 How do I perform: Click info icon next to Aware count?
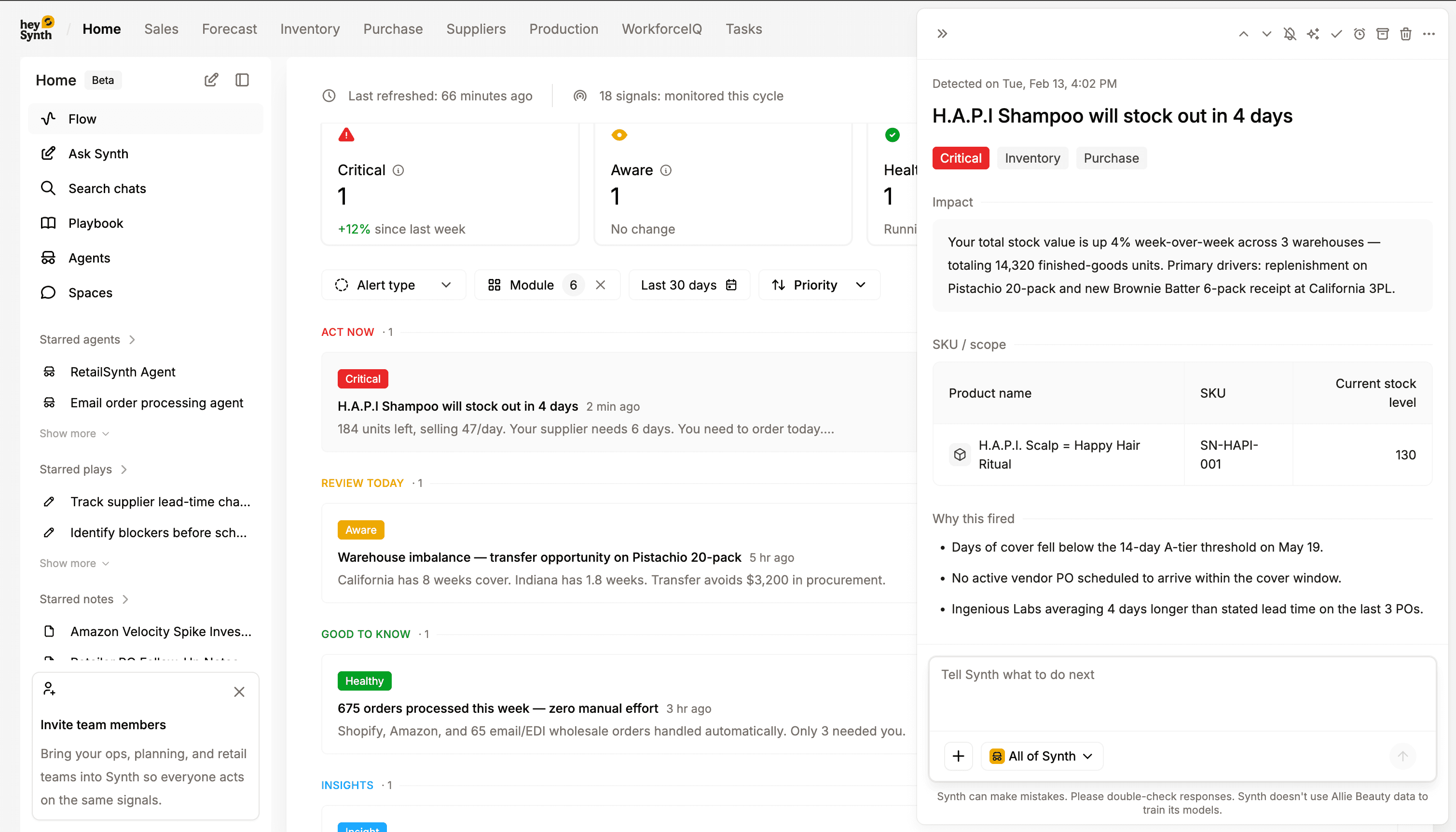[x=666, y=170]
